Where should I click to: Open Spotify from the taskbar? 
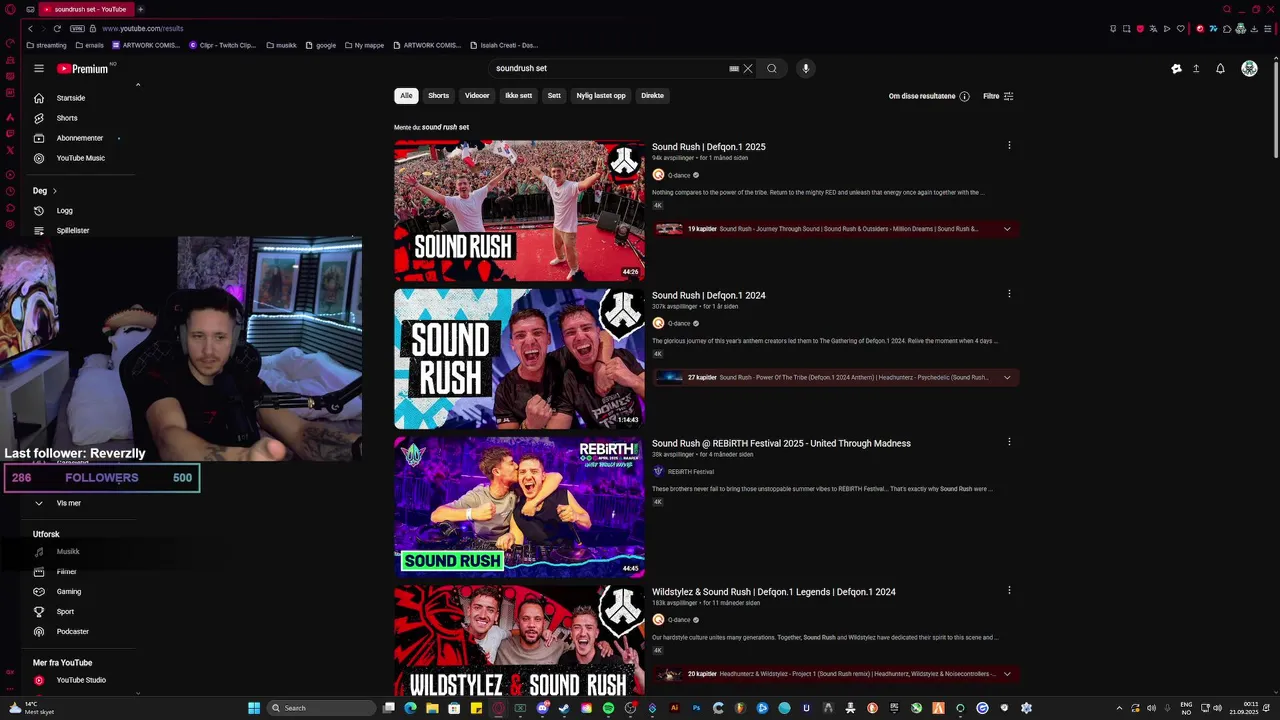point(608,708)
